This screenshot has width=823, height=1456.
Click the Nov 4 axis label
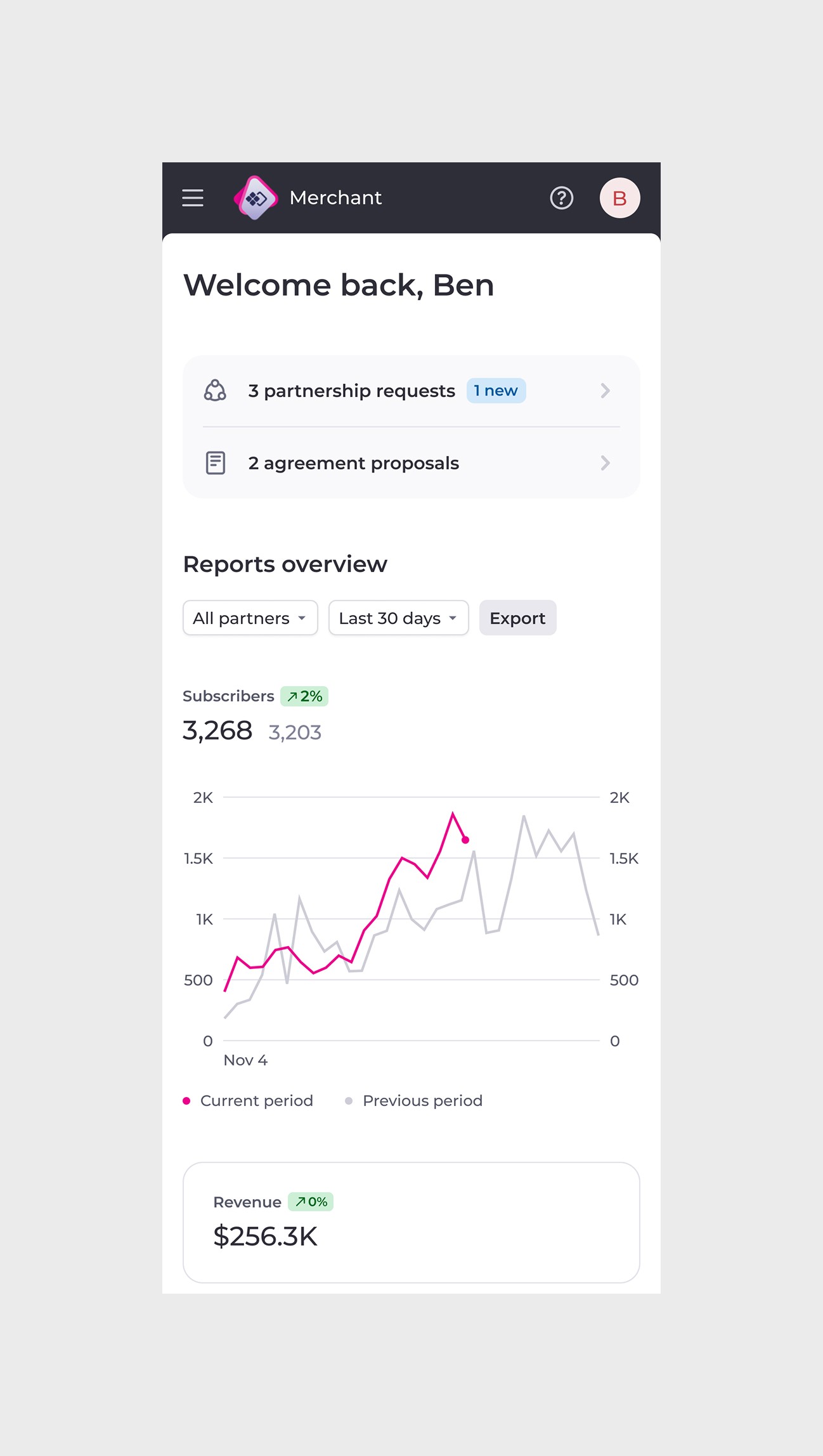coord(245,1060)
